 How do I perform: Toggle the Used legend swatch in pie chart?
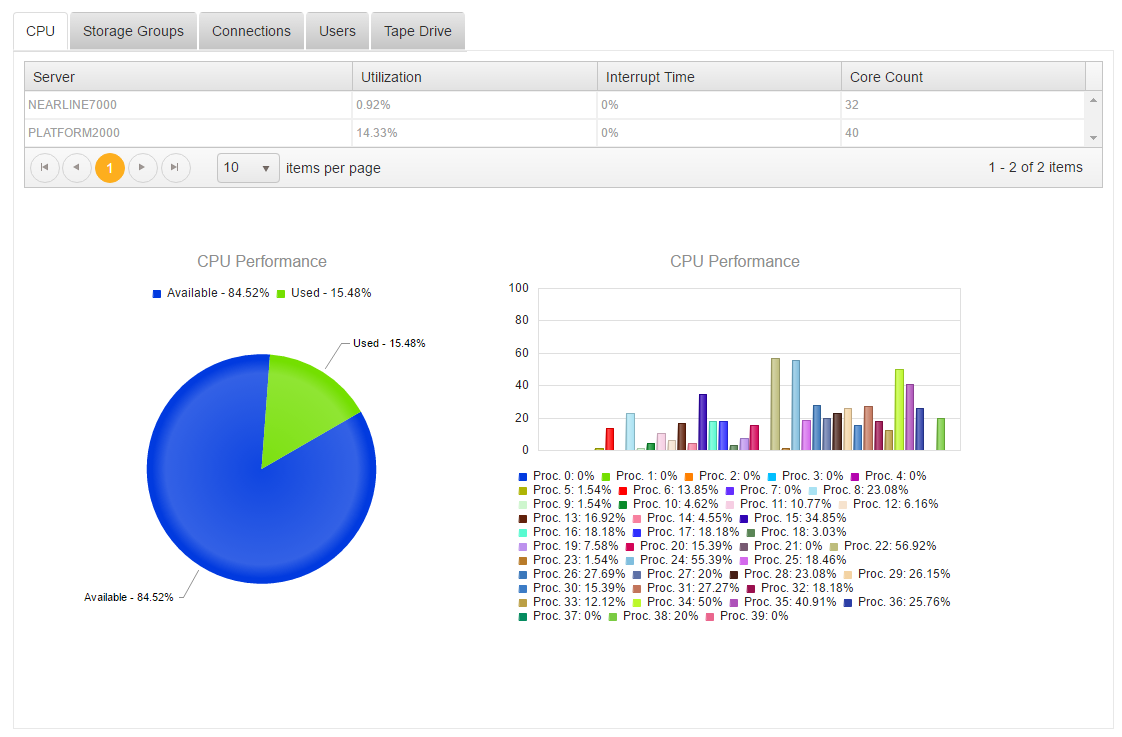click(281, 293)
